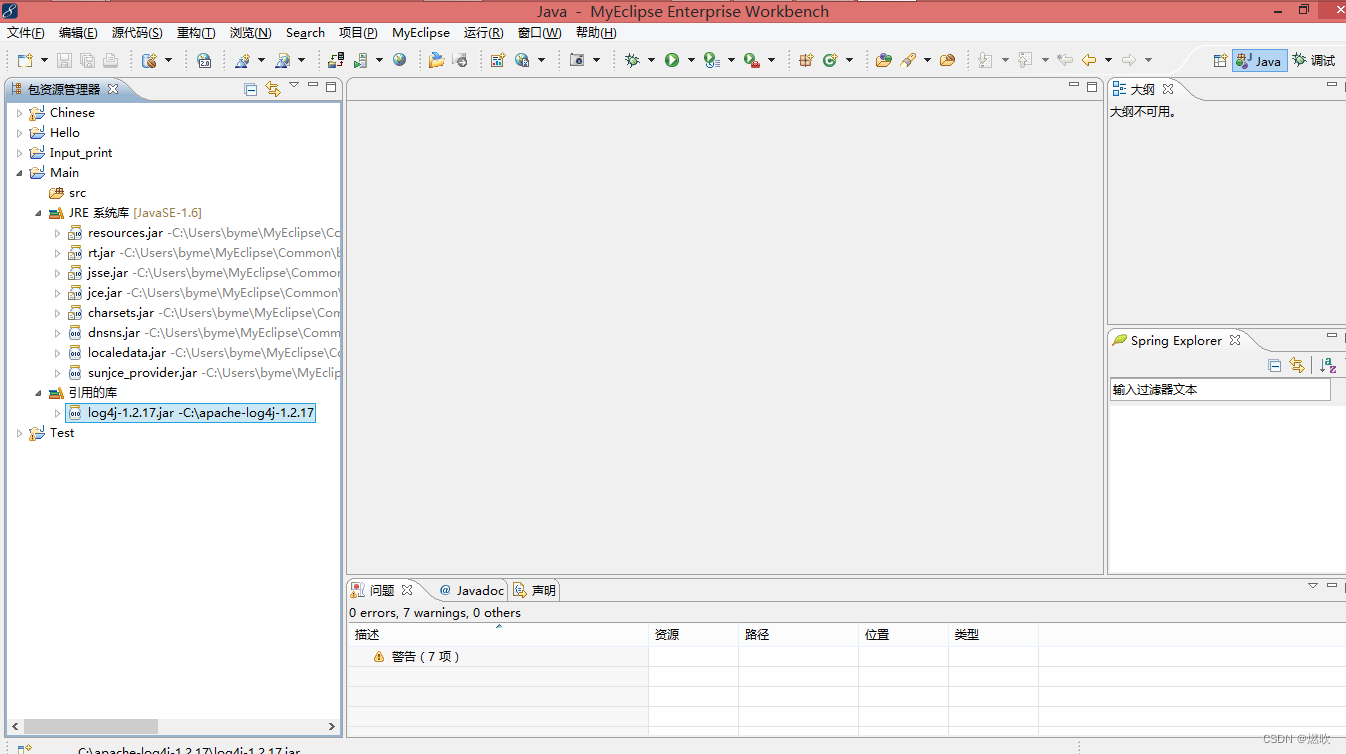Open the 文件(F) menu
The image size is (1346, 754).
coord(26,33)
